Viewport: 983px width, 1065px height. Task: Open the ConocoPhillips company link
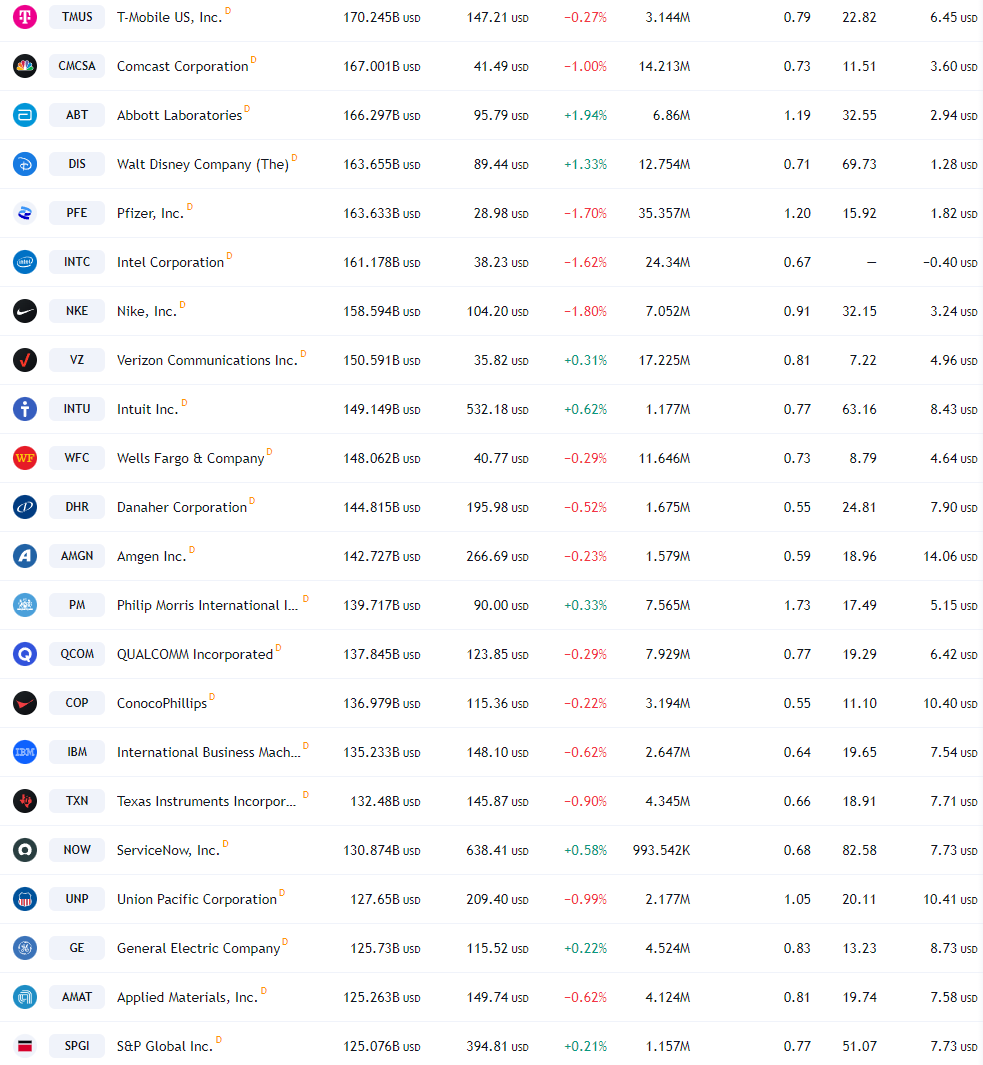point(162,704)
